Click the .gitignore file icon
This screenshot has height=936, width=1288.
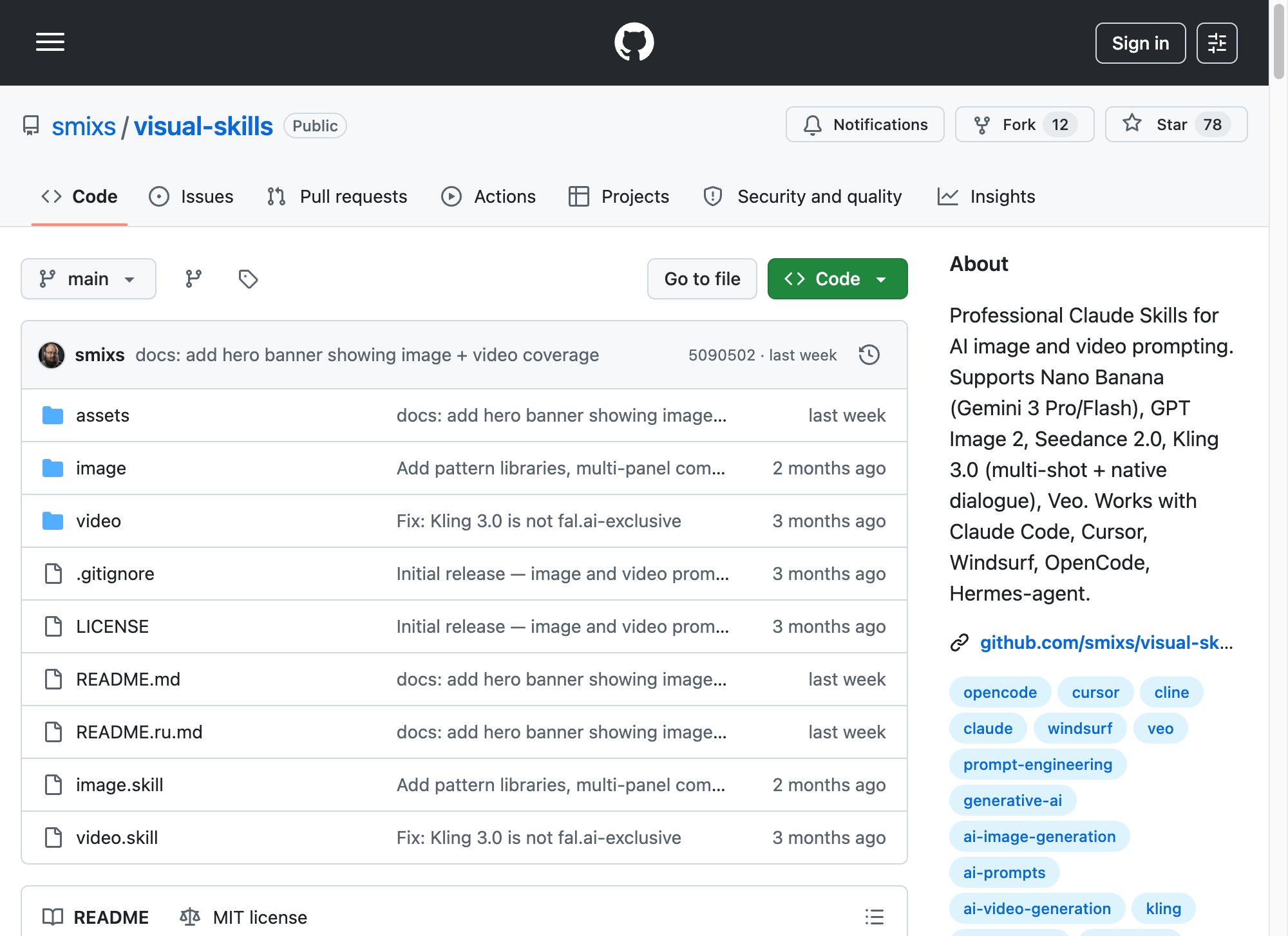pos(53,574)
